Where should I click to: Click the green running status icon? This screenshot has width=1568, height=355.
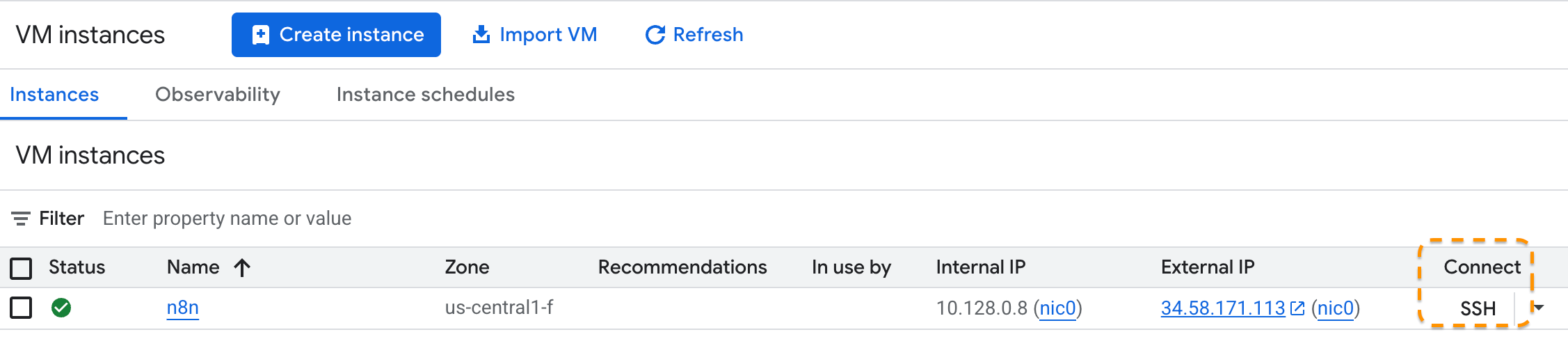point(61,308)
